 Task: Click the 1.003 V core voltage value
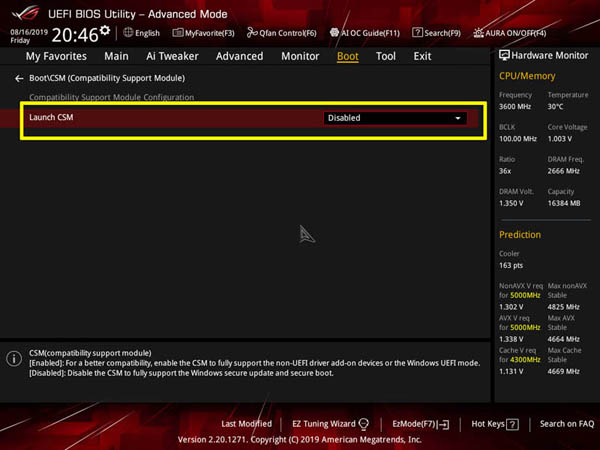tap(559, 139)
